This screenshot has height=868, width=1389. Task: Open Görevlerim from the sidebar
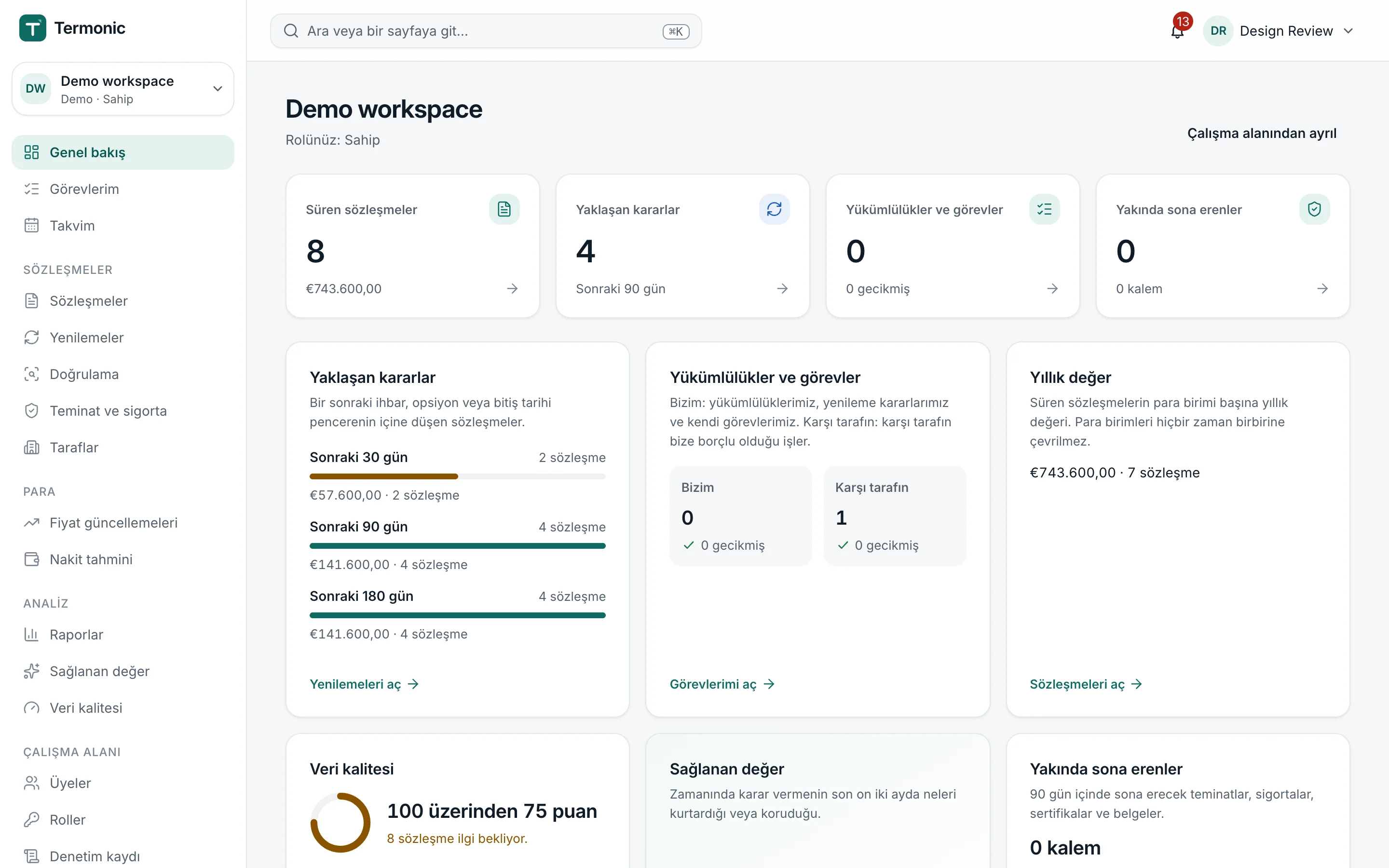pyautogui.click(x=123, y=189)
